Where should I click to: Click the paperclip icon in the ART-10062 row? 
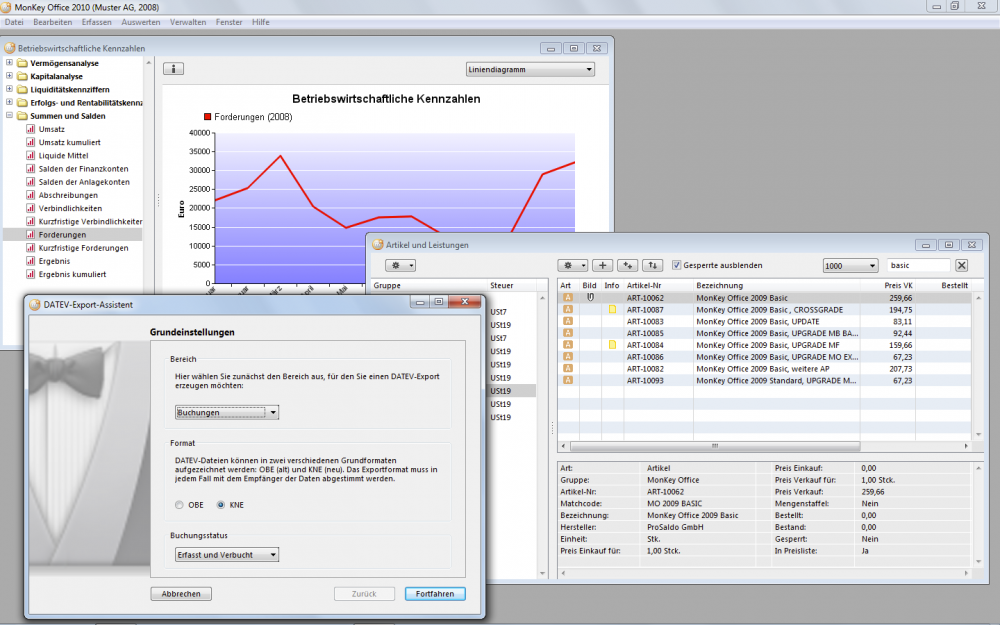[590, 297]
